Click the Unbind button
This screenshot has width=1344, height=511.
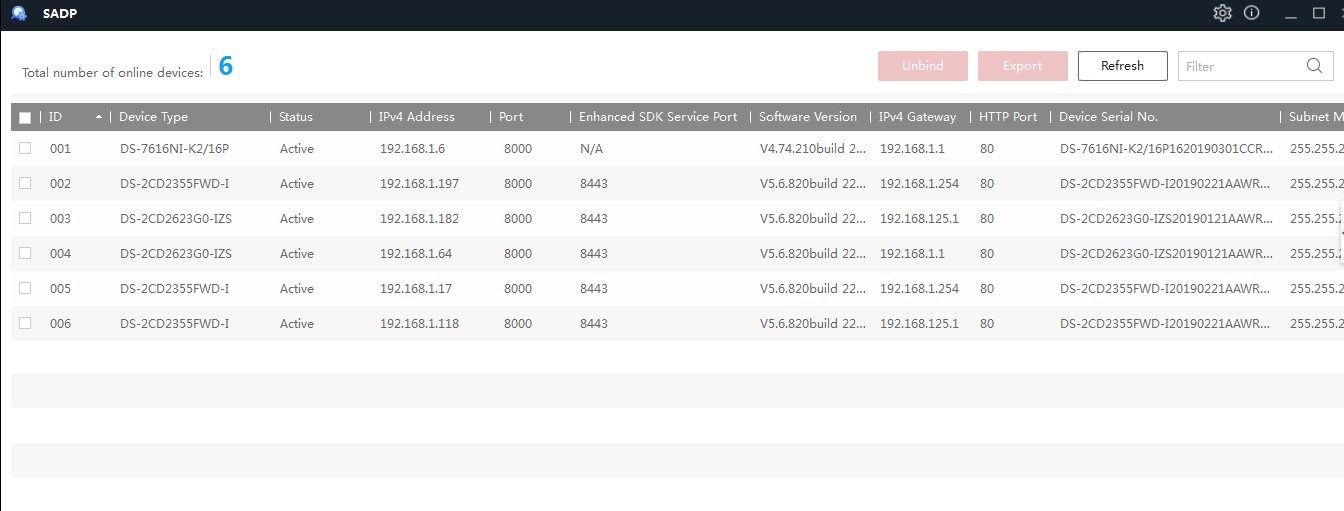point(922,66)
